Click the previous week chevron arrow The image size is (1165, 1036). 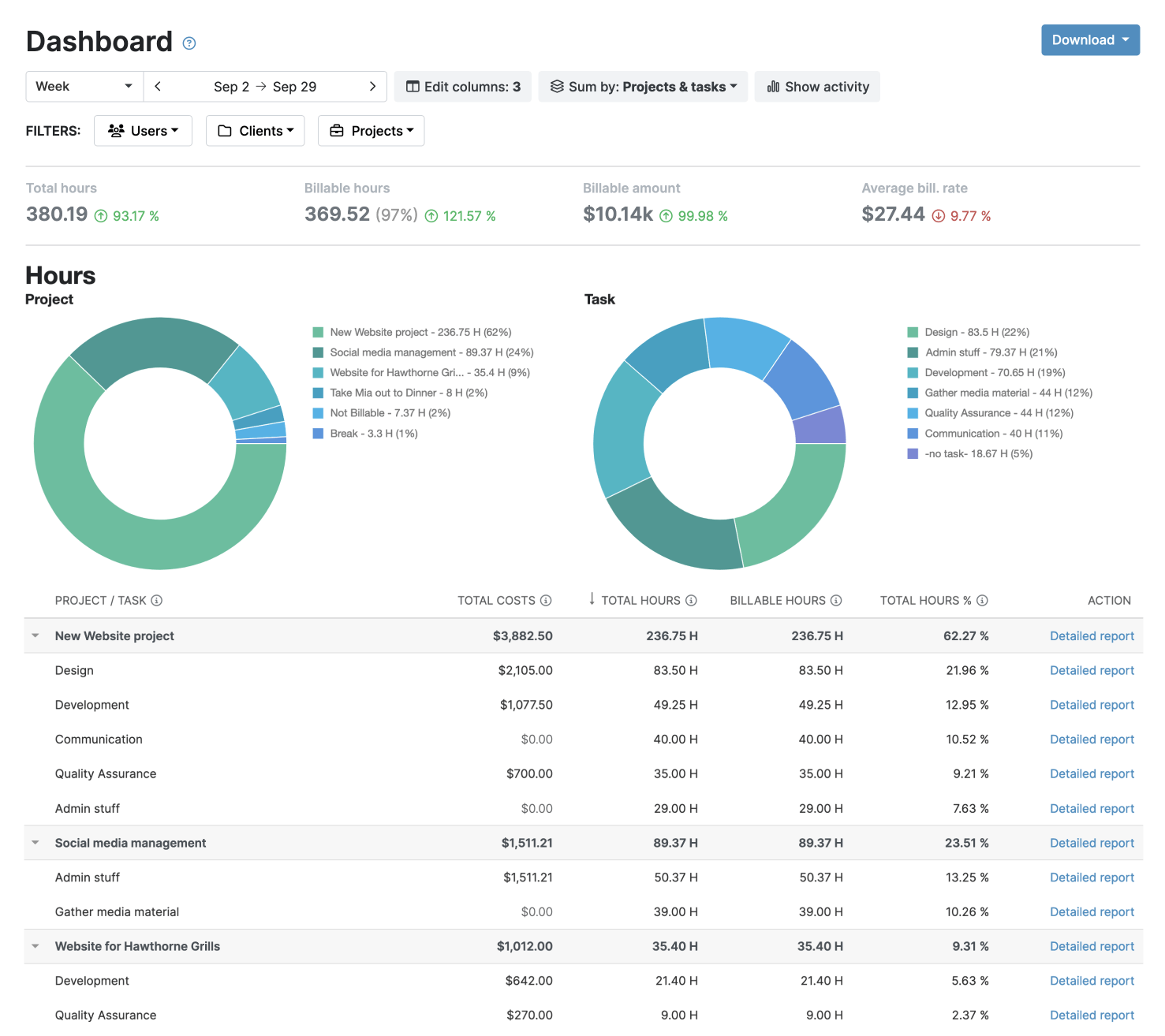click(x=157, y=87)
